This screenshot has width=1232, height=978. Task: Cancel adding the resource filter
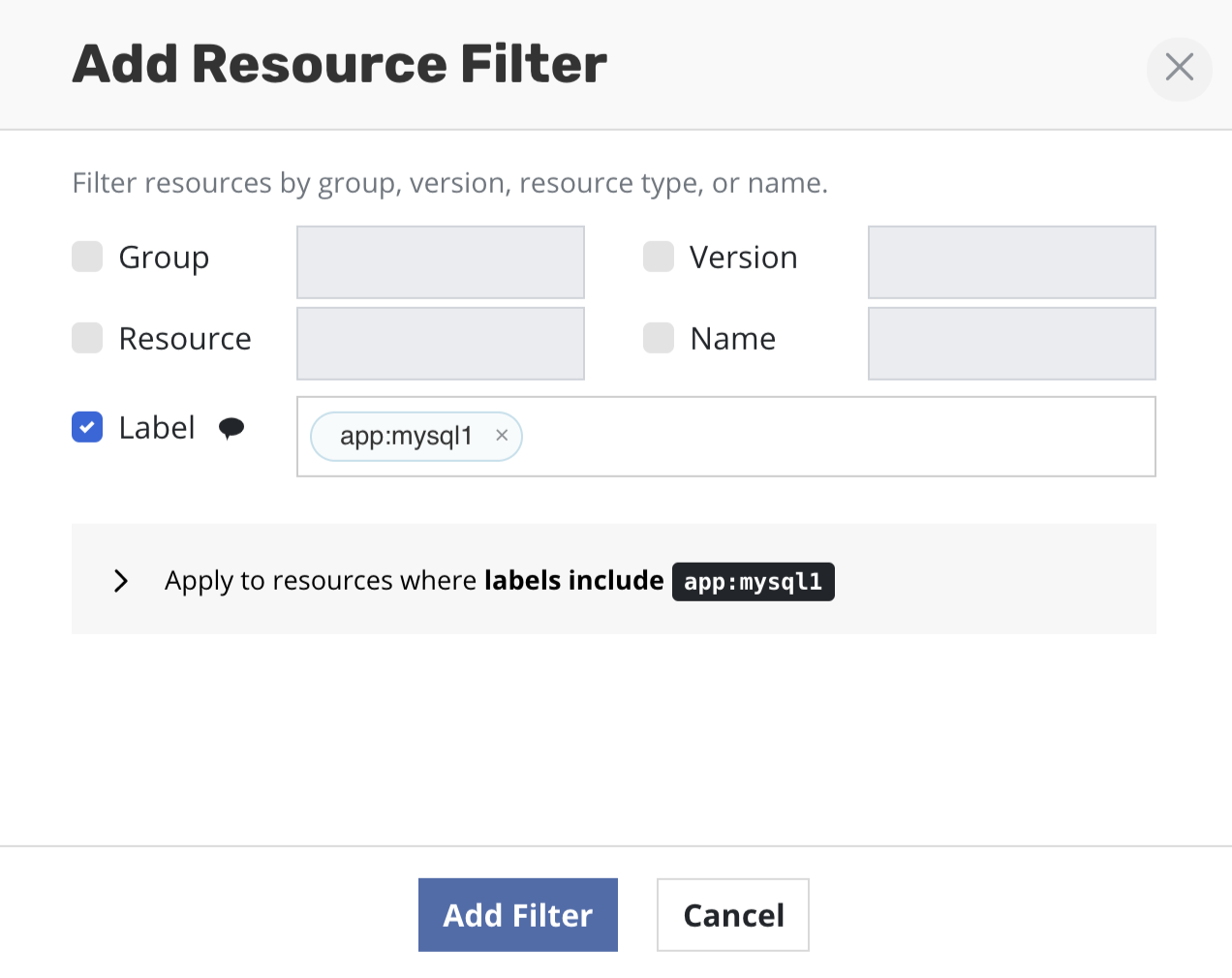pyautogui.click(x=732, y=915)
